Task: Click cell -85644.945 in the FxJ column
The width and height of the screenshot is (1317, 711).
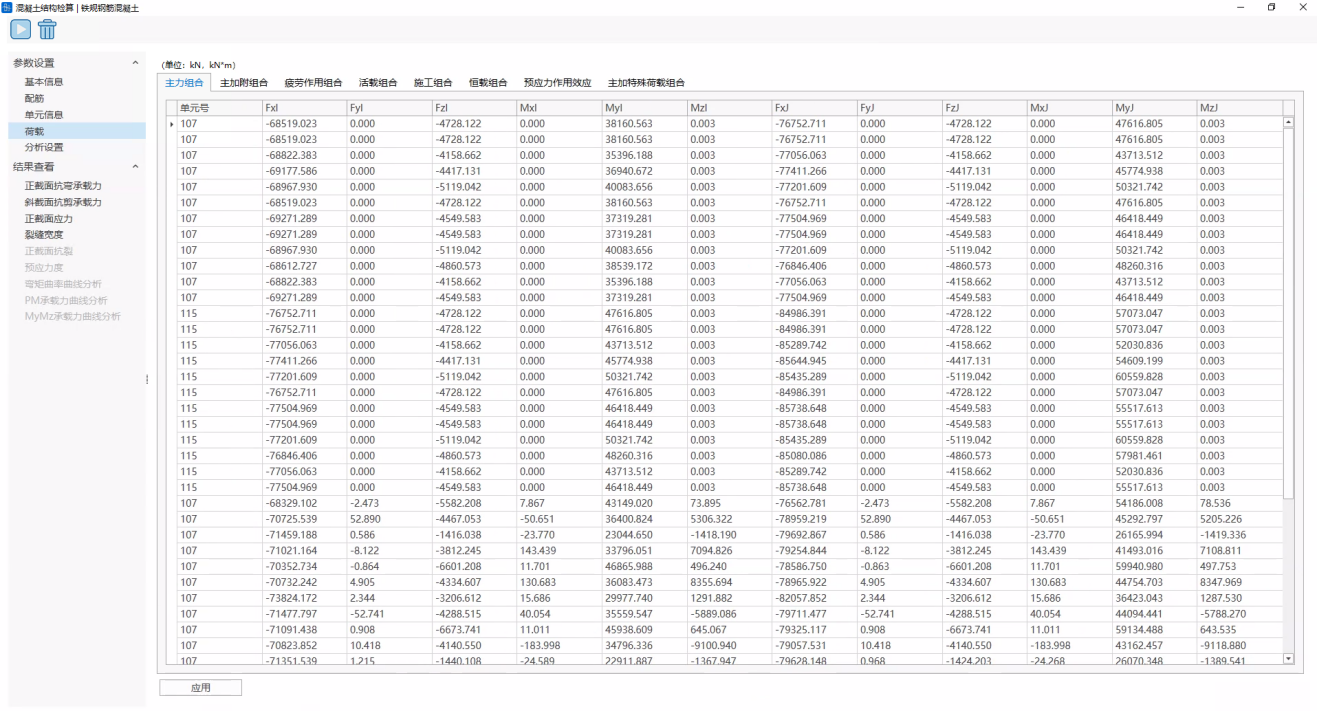Action: tap(814, 361)
